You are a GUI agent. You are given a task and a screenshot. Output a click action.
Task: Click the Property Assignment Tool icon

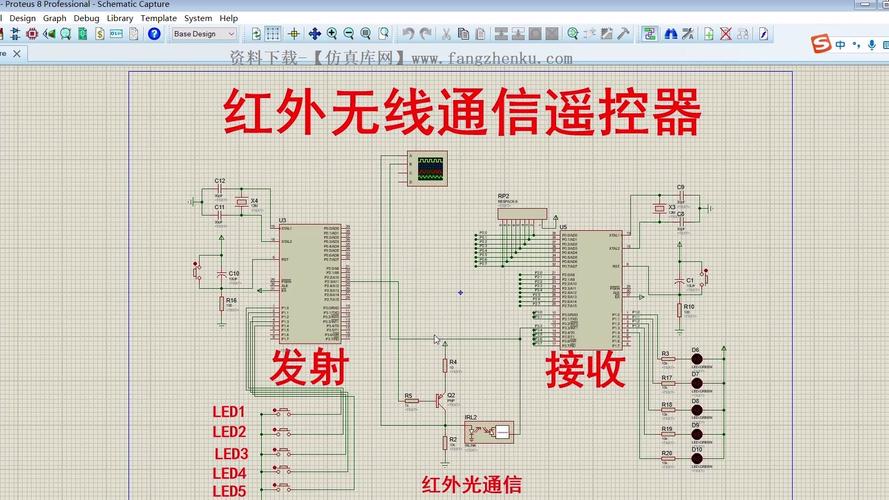(x=688, y=34)
